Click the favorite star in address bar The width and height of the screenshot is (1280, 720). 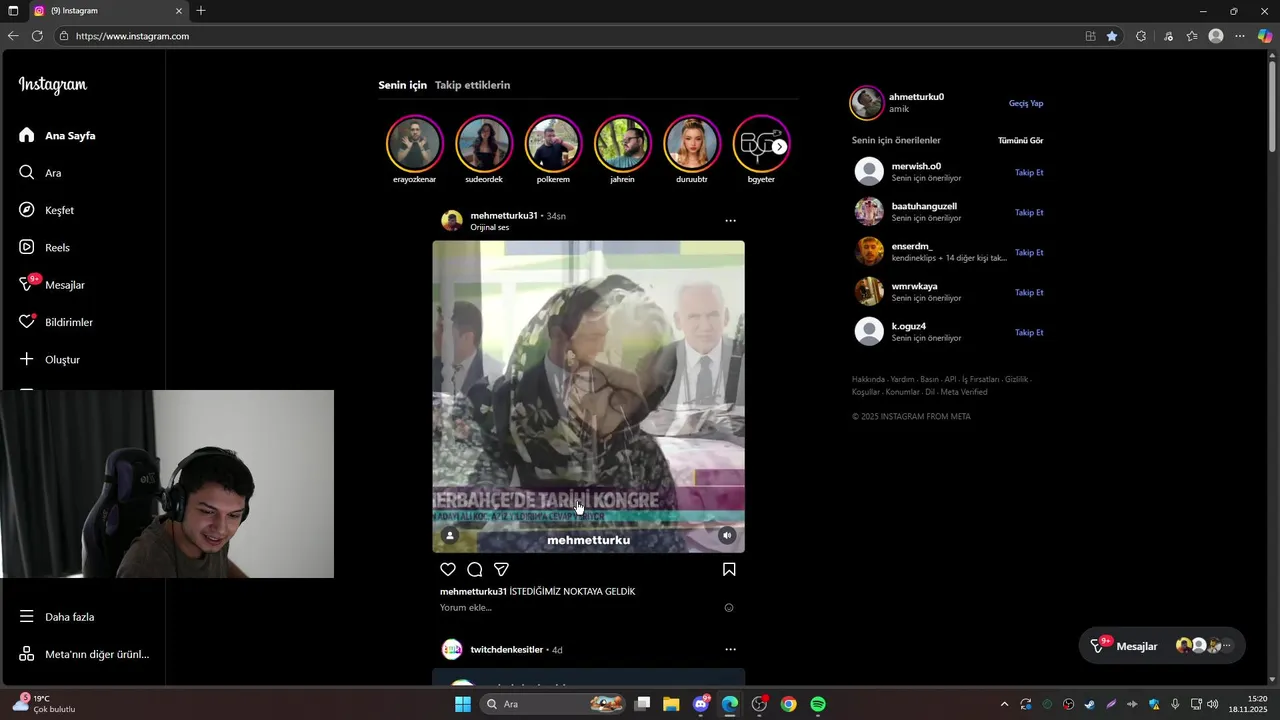point(1112,36)
